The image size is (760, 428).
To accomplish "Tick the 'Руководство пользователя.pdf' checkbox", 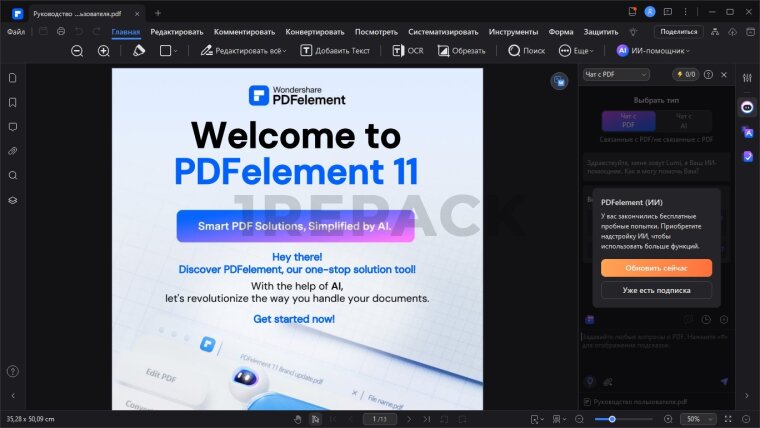I will (x=587, y=401).
